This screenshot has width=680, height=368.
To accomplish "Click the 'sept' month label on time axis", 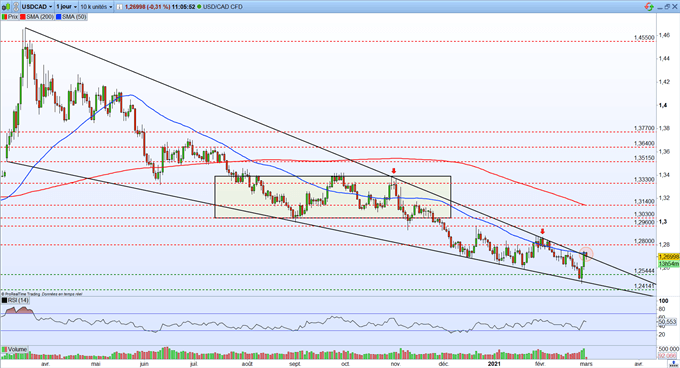I will tap(295, 364).
